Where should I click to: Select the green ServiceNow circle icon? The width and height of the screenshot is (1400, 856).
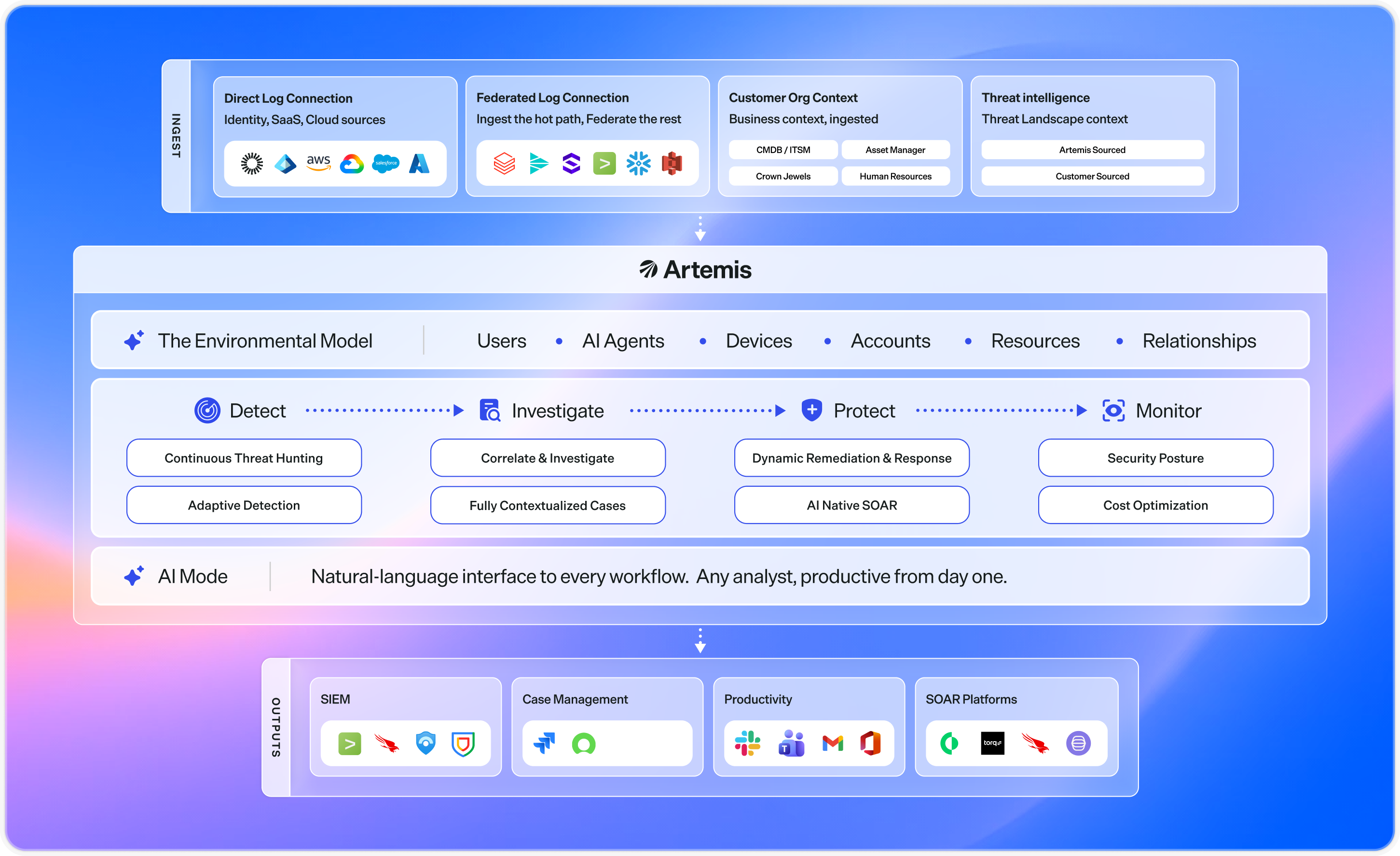584,744
